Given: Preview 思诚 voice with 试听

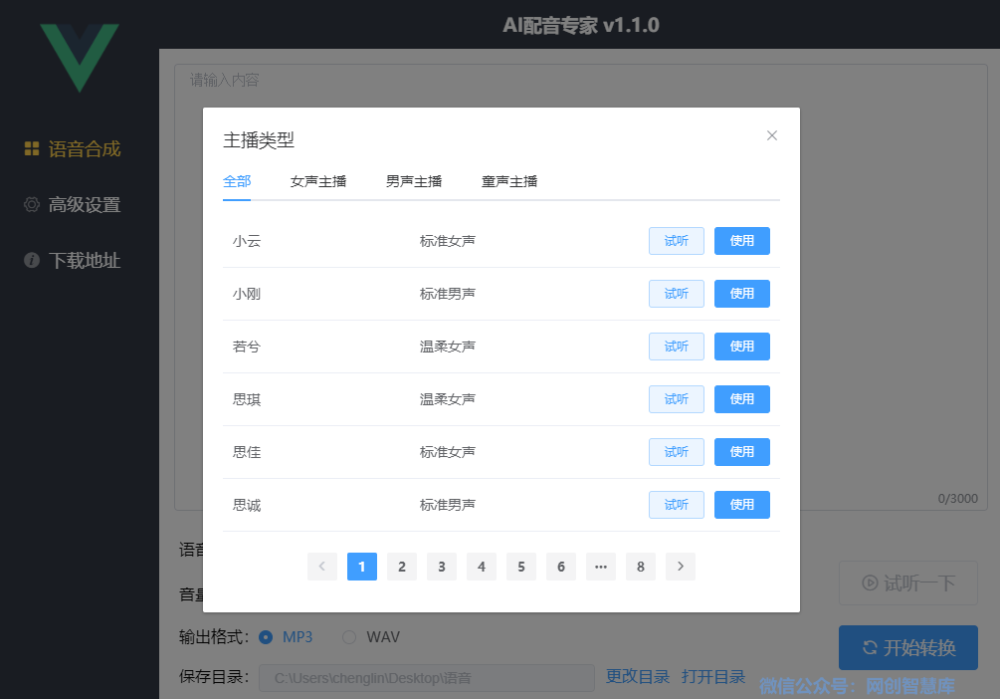Looking at the screenshot, I should (x=676, y=504).
